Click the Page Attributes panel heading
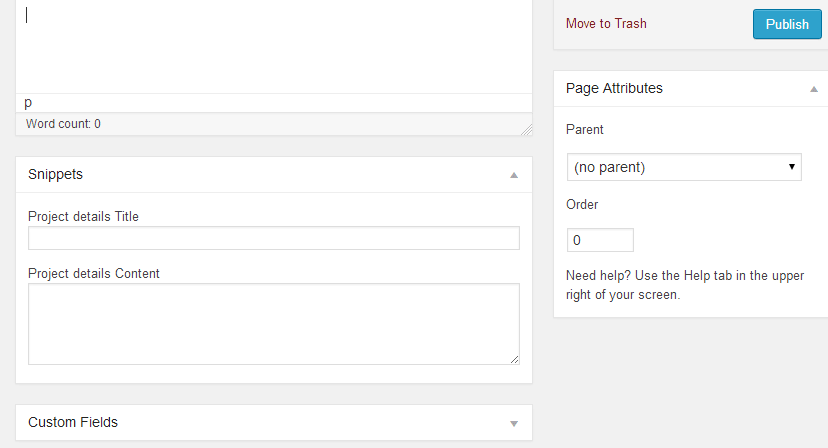 click(614, 88)
